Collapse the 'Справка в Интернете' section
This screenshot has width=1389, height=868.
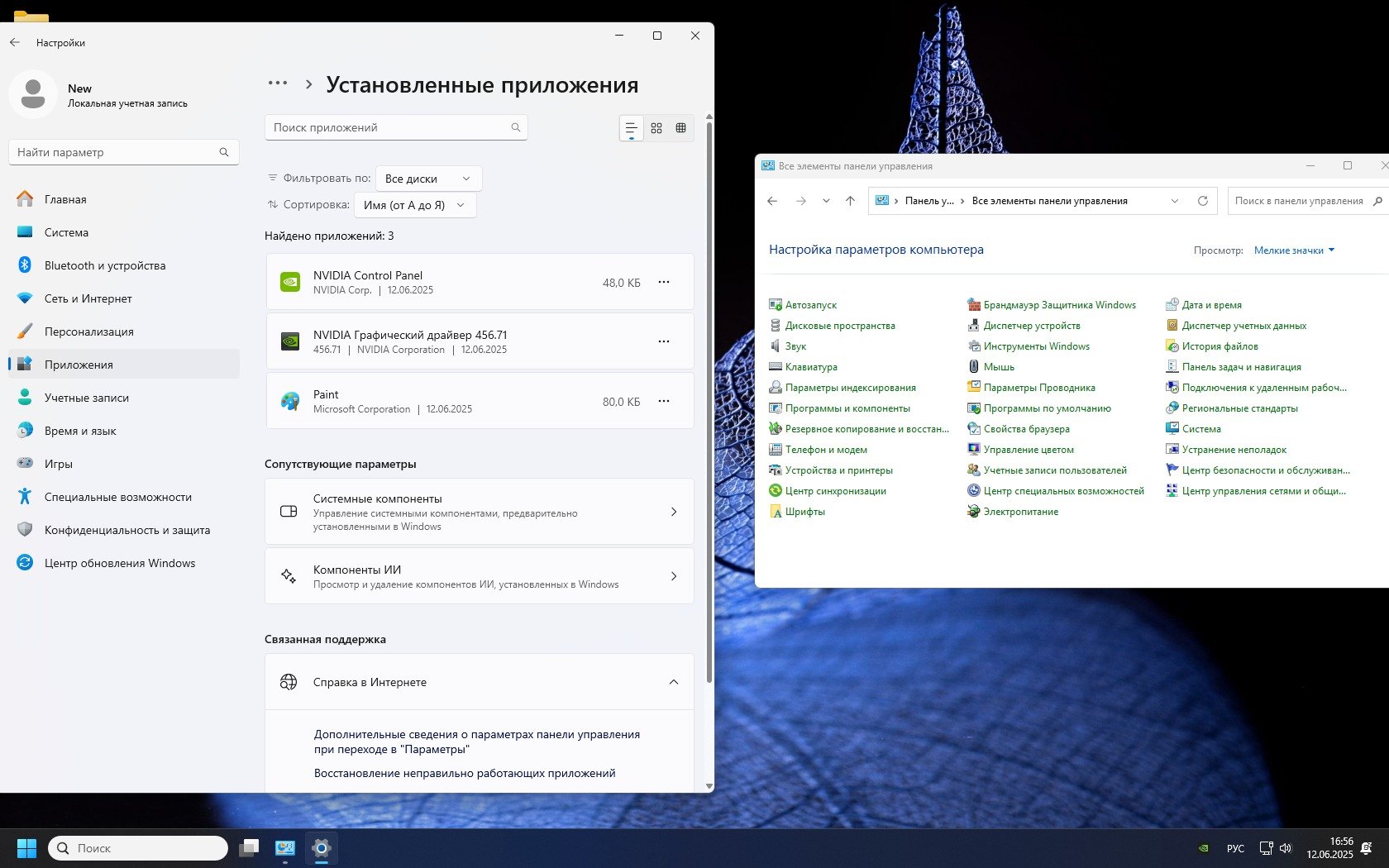pos(673,682)
